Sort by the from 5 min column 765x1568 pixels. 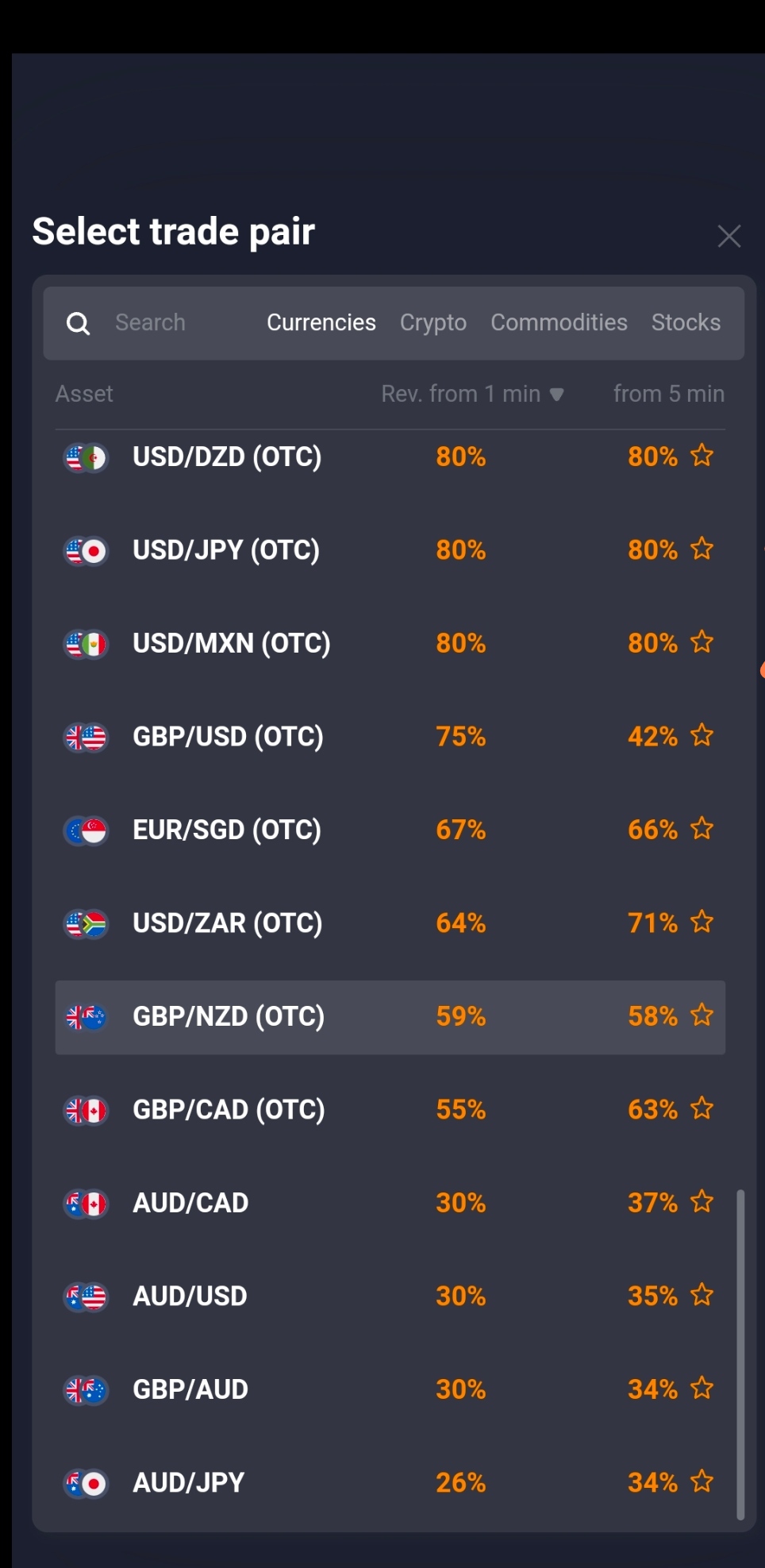click(x=668, y=394)
